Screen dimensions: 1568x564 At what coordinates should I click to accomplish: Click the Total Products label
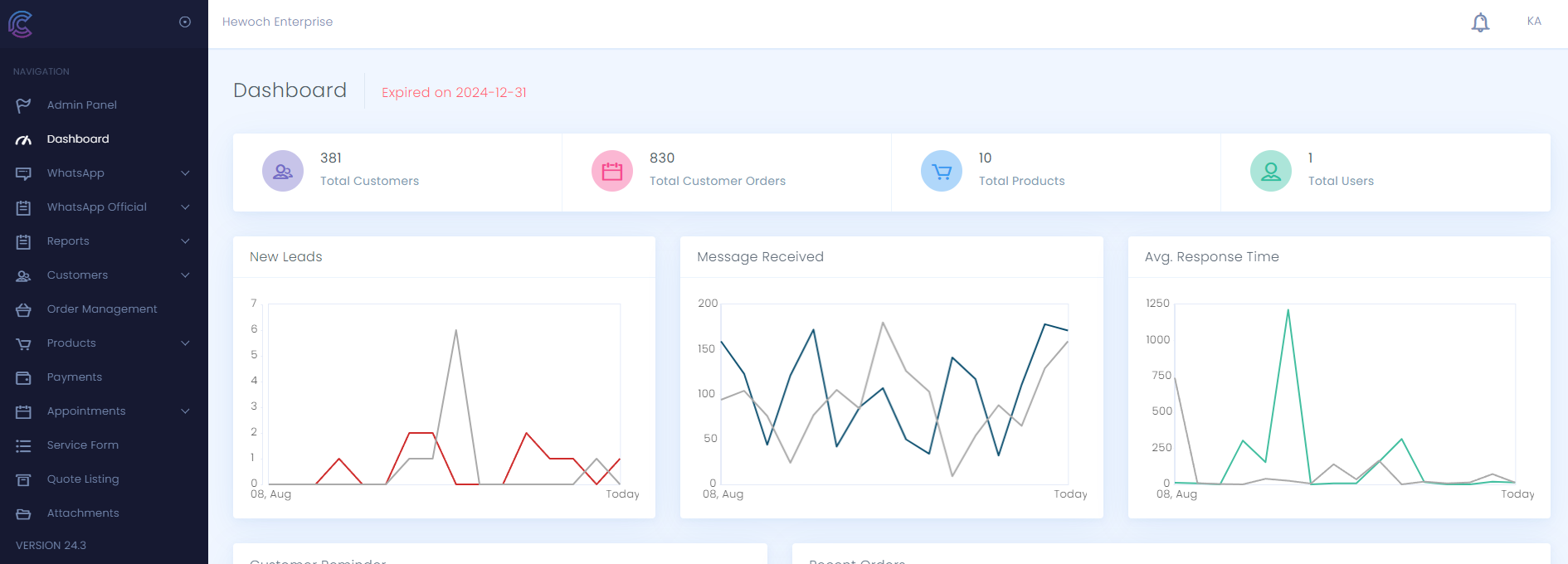coord(1022,181)
